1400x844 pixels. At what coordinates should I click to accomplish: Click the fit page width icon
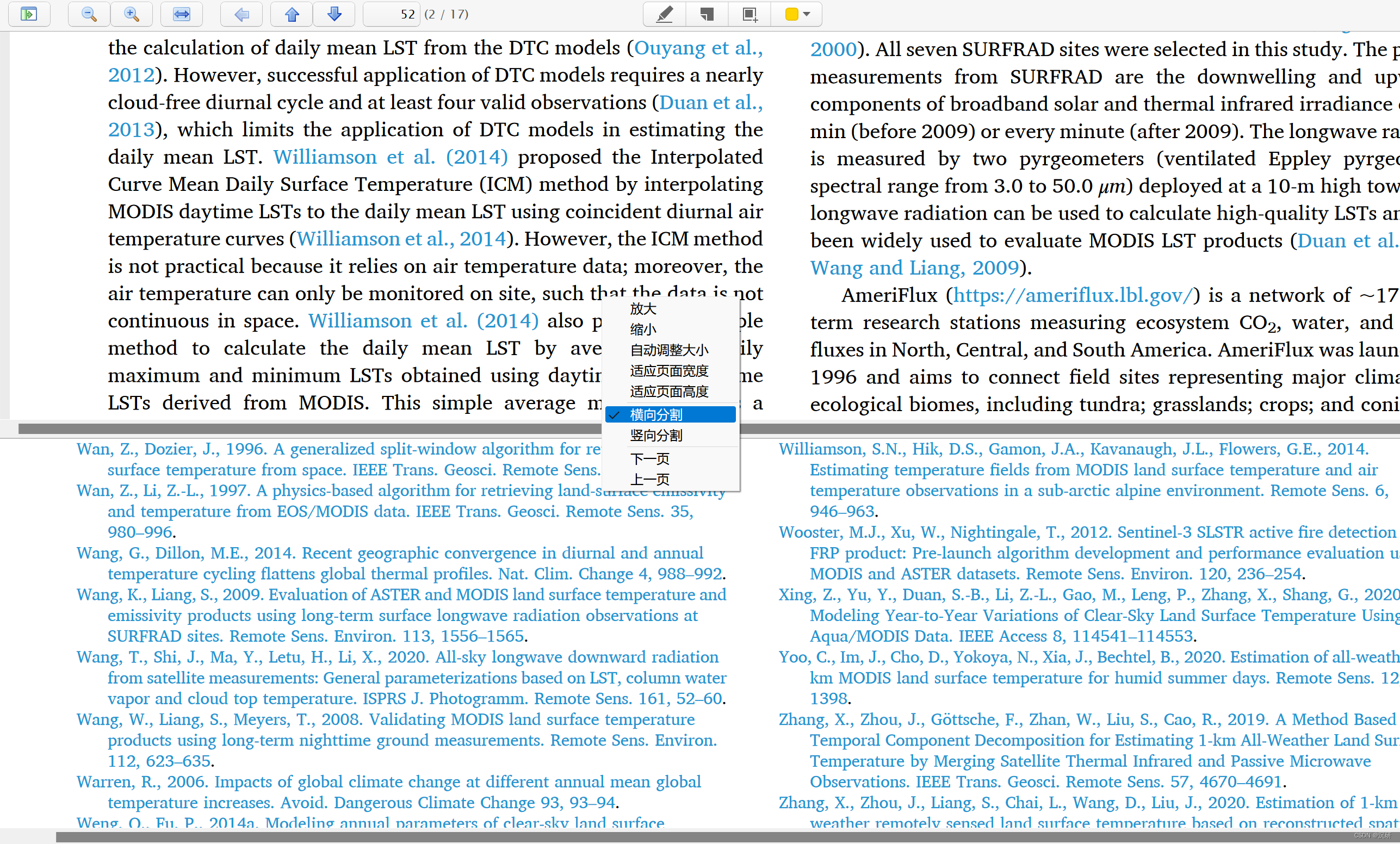tap(181, 14)
